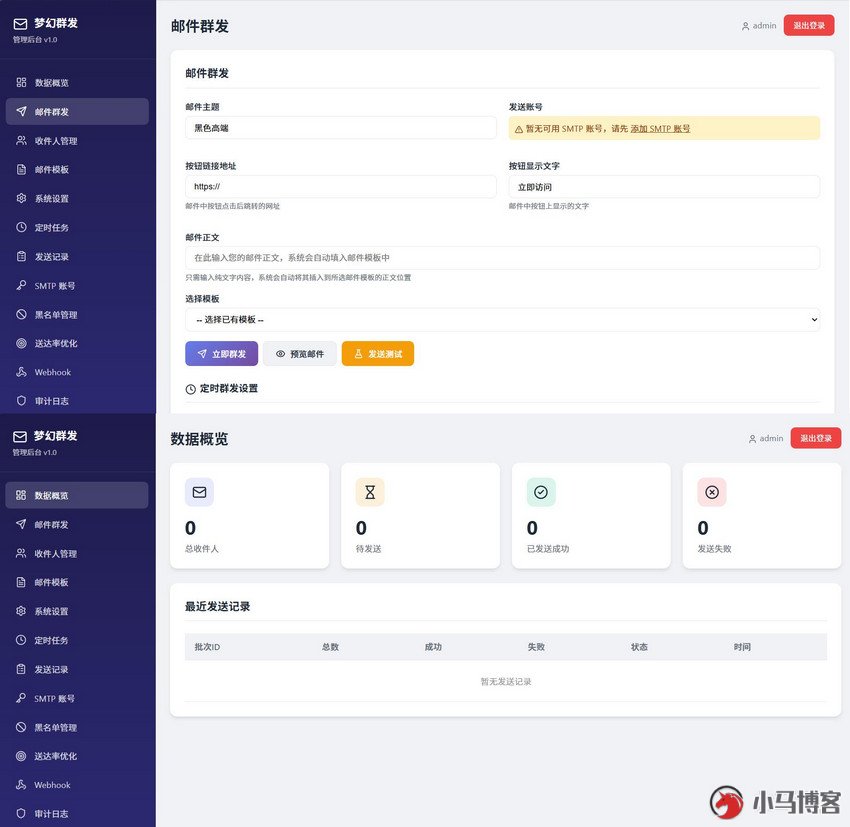Click the 批次ID column header
The height and width of the screenshot is (827, 850).
coord(208,647)
